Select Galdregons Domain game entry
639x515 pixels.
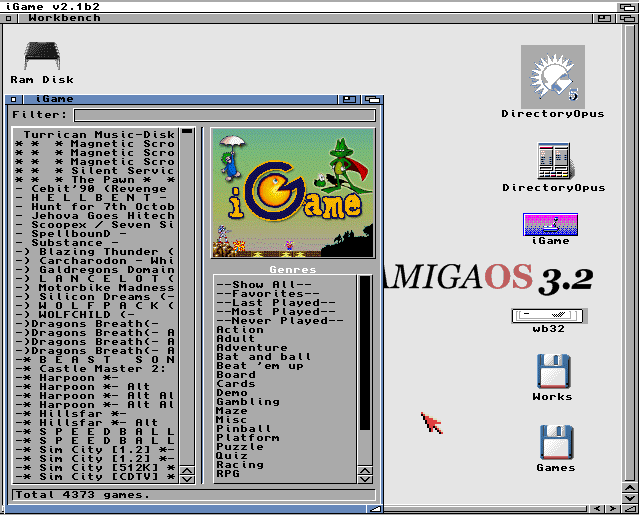tap(95, 269)
